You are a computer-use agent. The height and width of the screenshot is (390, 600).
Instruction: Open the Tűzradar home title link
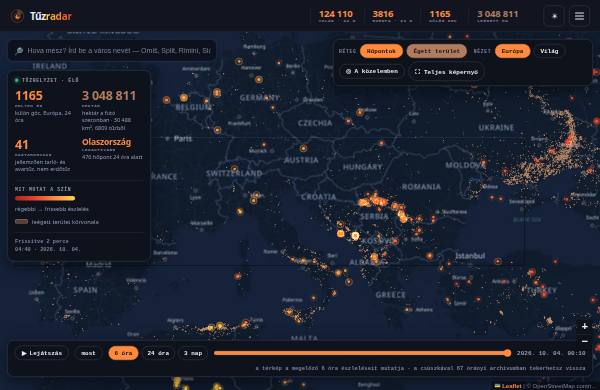[51, 16]
